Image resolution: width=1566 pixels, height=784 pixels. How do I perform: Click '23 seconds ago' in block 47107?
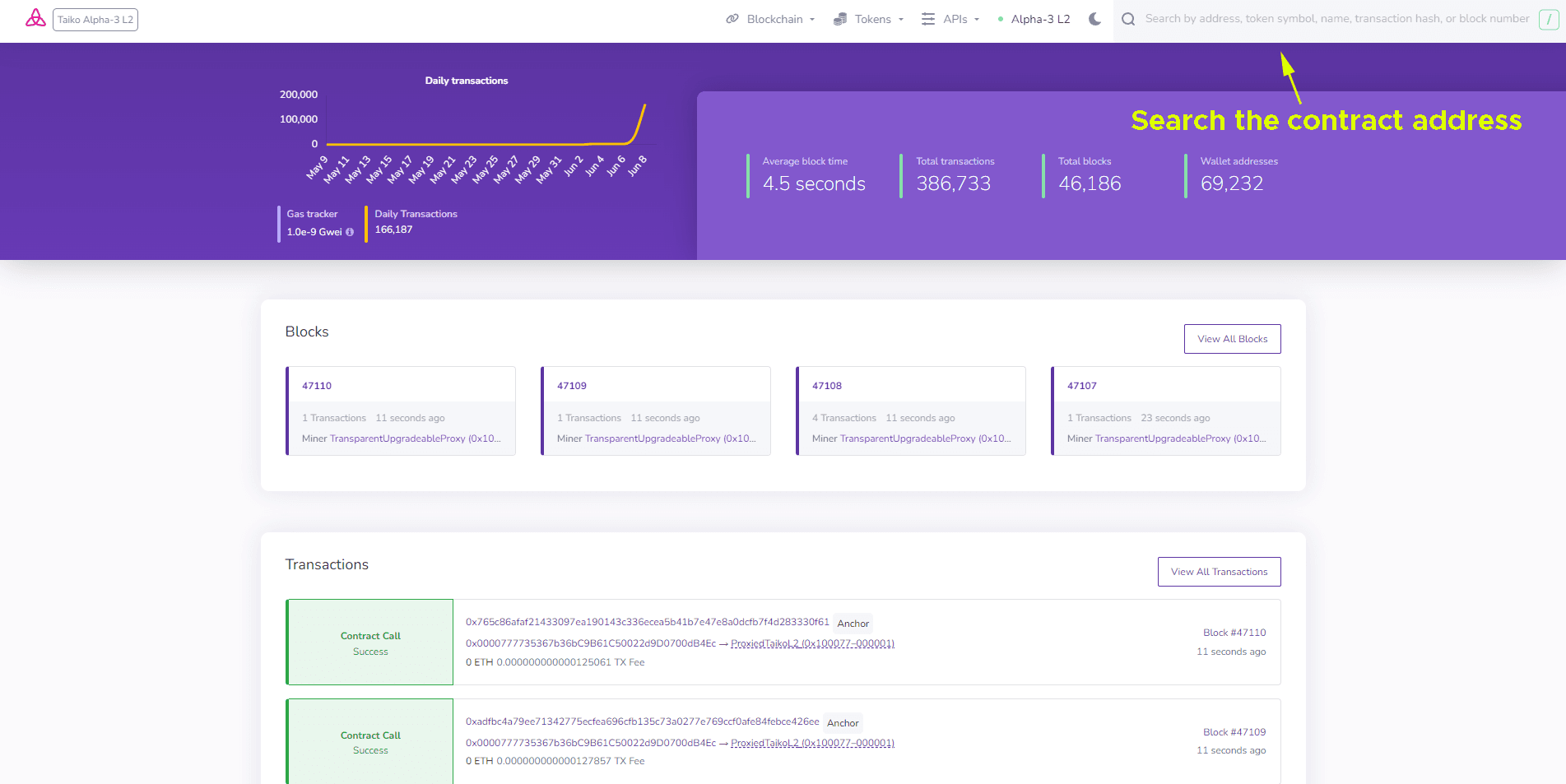click(1175, 418)
